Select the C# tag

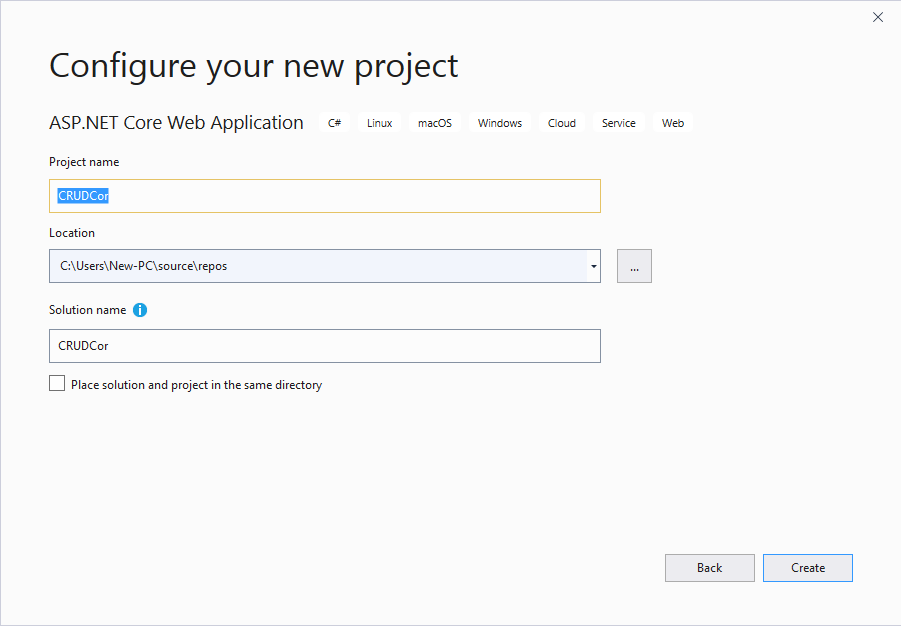point(335,123)
